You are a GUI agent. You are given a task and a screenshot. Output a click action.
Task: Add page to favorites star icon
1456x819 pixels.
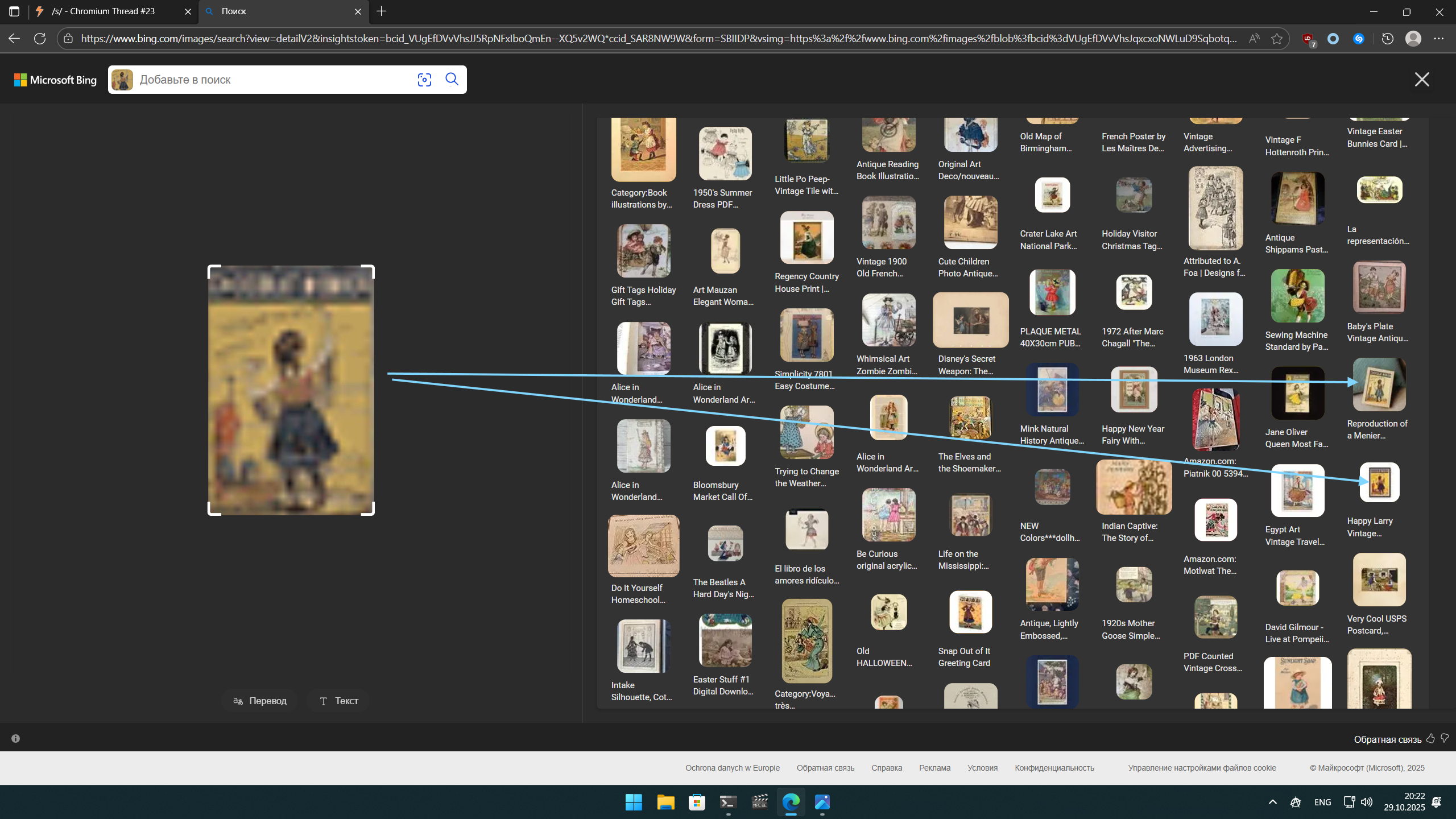tap(1277, 39)
